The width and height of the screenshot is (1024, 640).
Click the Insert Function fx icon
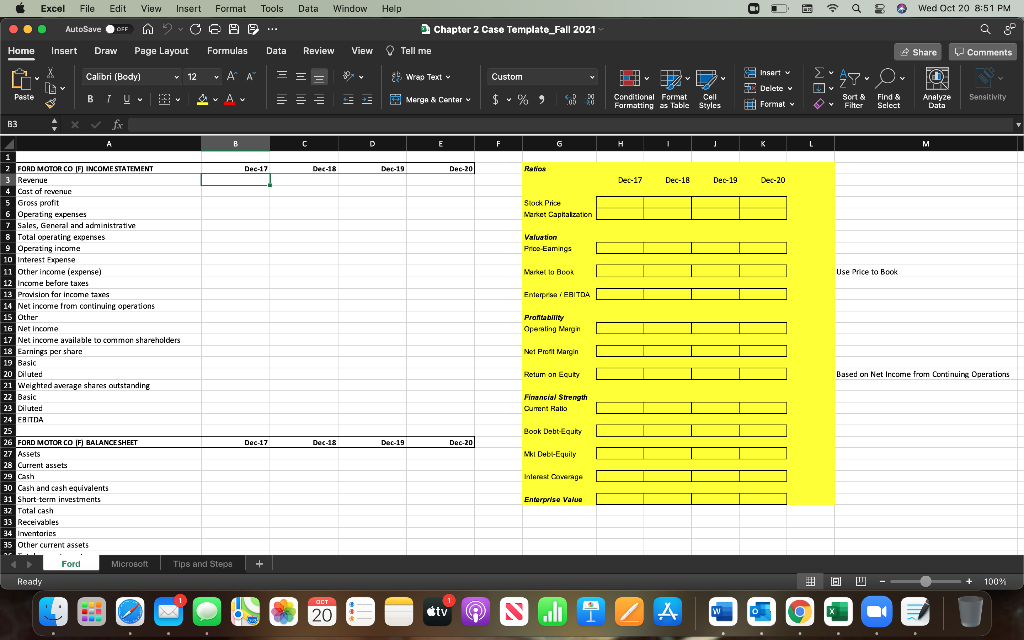118,124
